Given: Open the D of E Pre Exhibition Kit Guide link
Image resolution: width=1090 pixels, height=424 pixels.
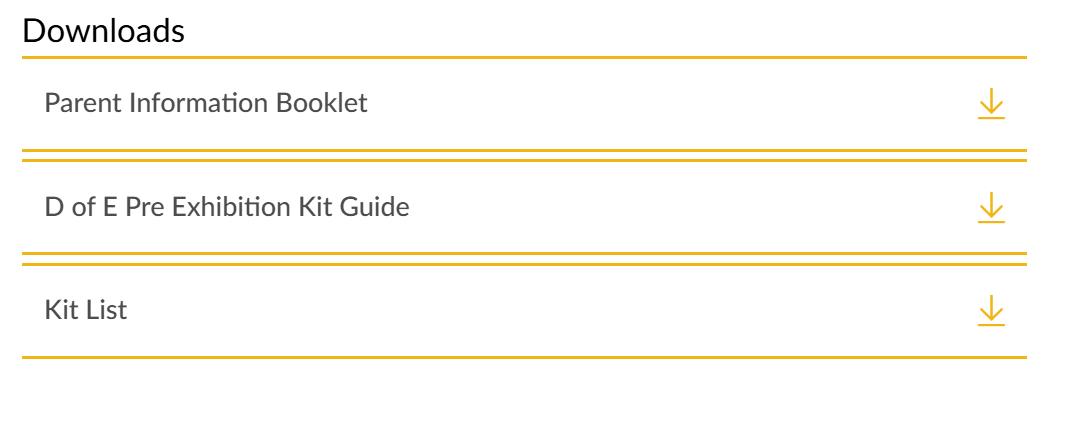Looking at the screenshot, I should tap(227, 207).
